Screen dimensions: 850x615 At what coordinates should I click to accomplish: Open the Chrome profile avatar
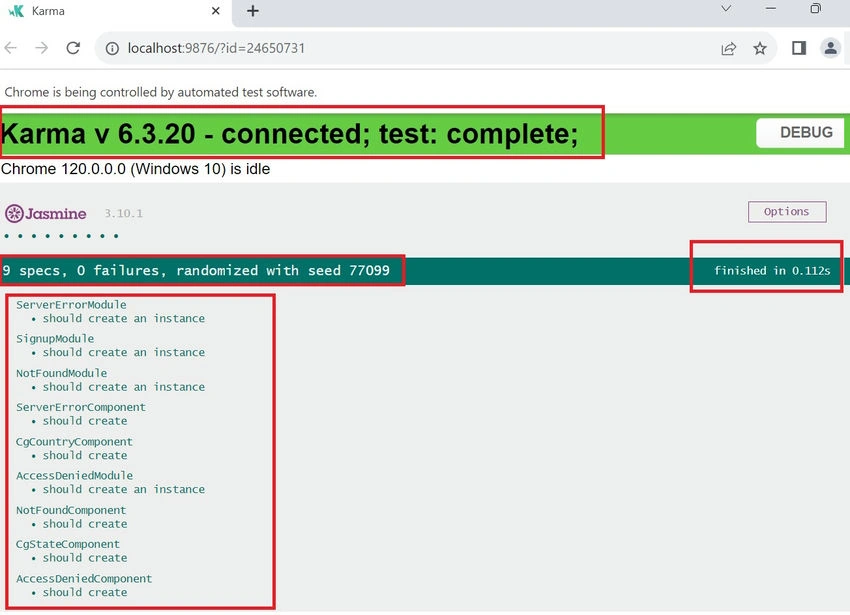point(830,48)
